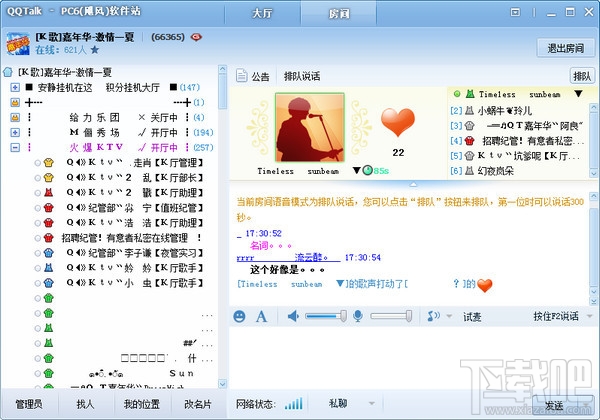600x420 pixels.
Task: Click the room logo avatar image
Action: [x=18, y=44]
